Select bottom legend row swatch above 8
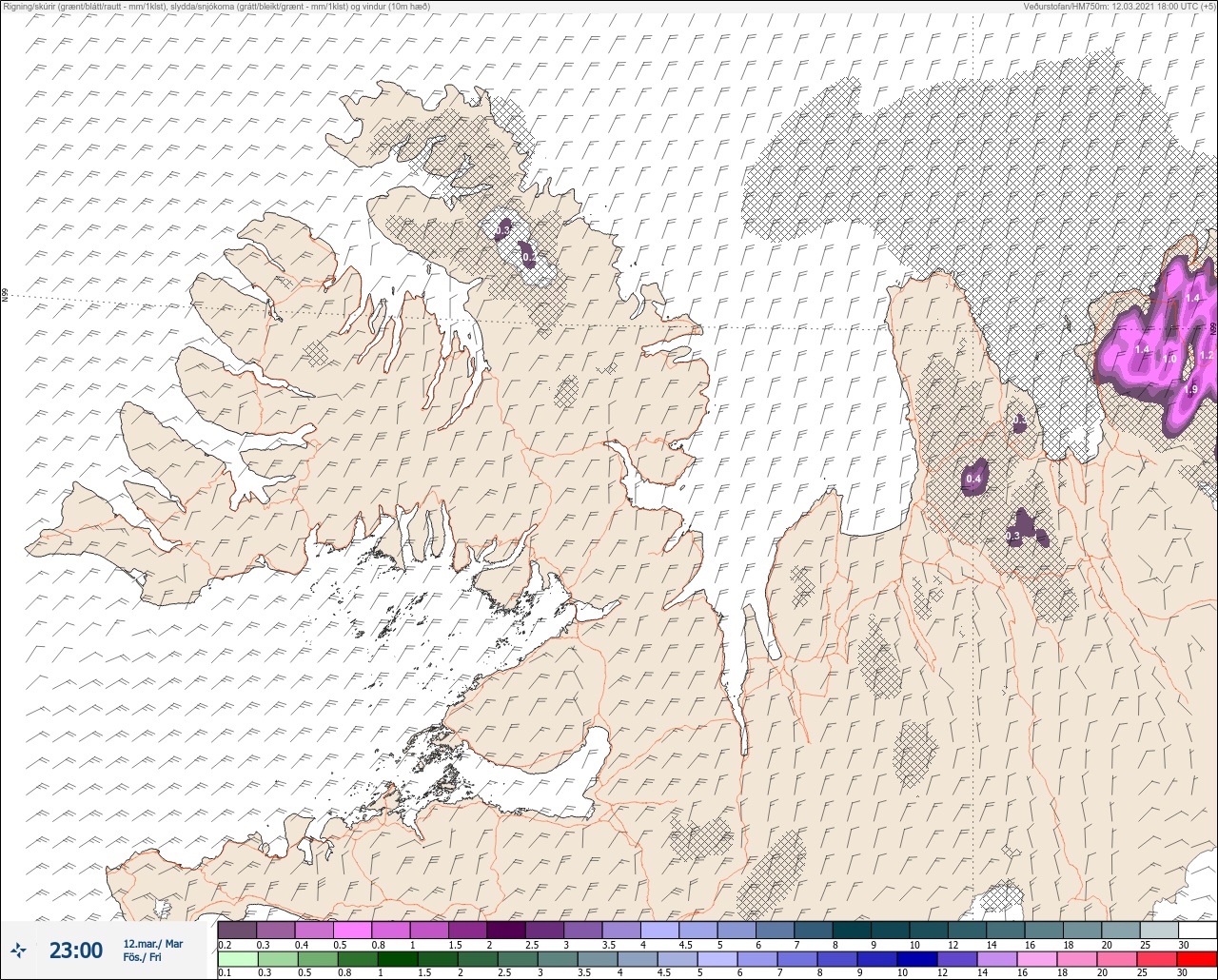This screenshot has width=1218, height=980. [x=836, y=958]
